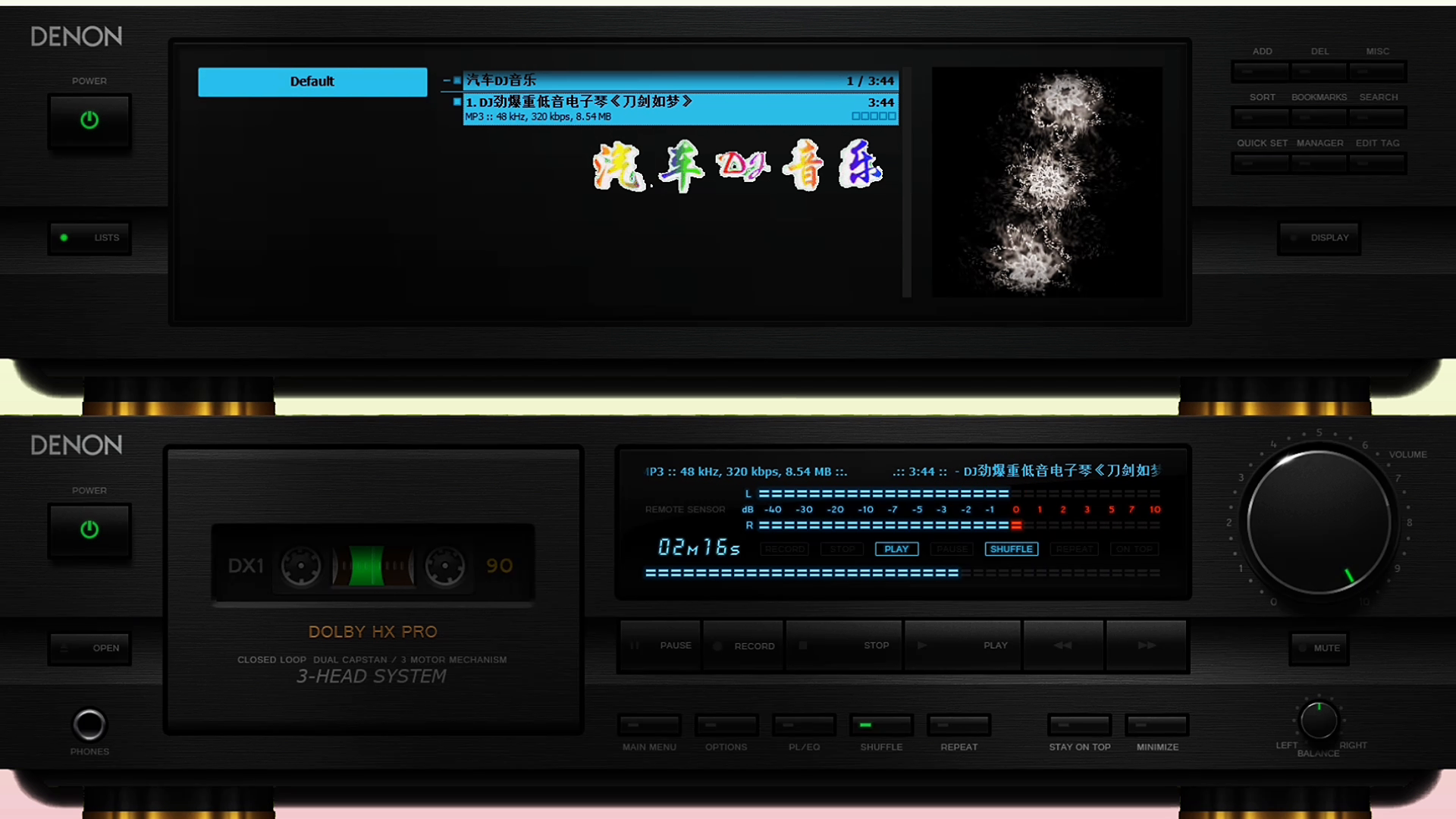Mute the audio with MUTE button
Viewport: 1456px width, 819px height.
[x=1319, y=648]
